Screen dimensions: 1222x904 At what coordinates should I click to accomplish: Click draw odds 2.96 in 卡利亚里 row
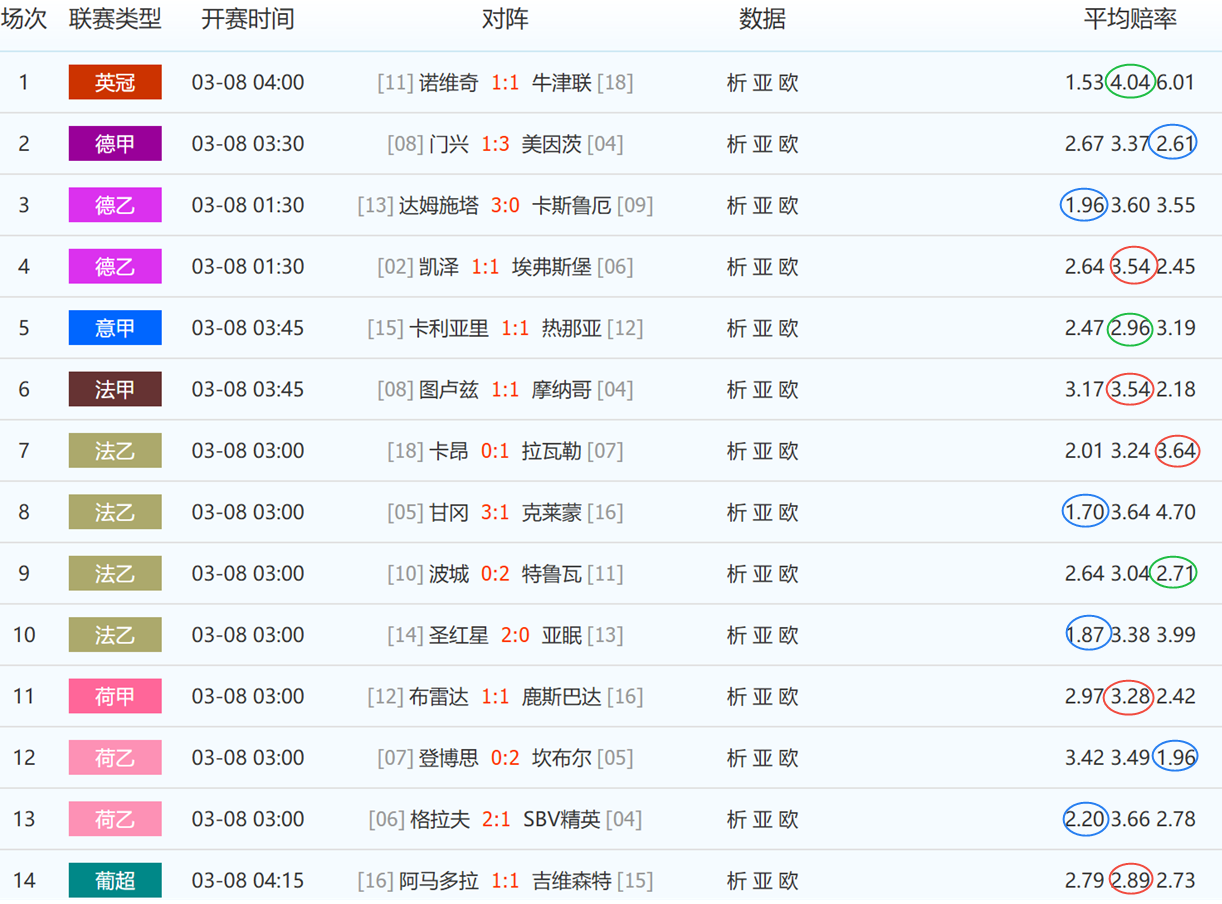pyautogui.click(x=1131, y=328)
